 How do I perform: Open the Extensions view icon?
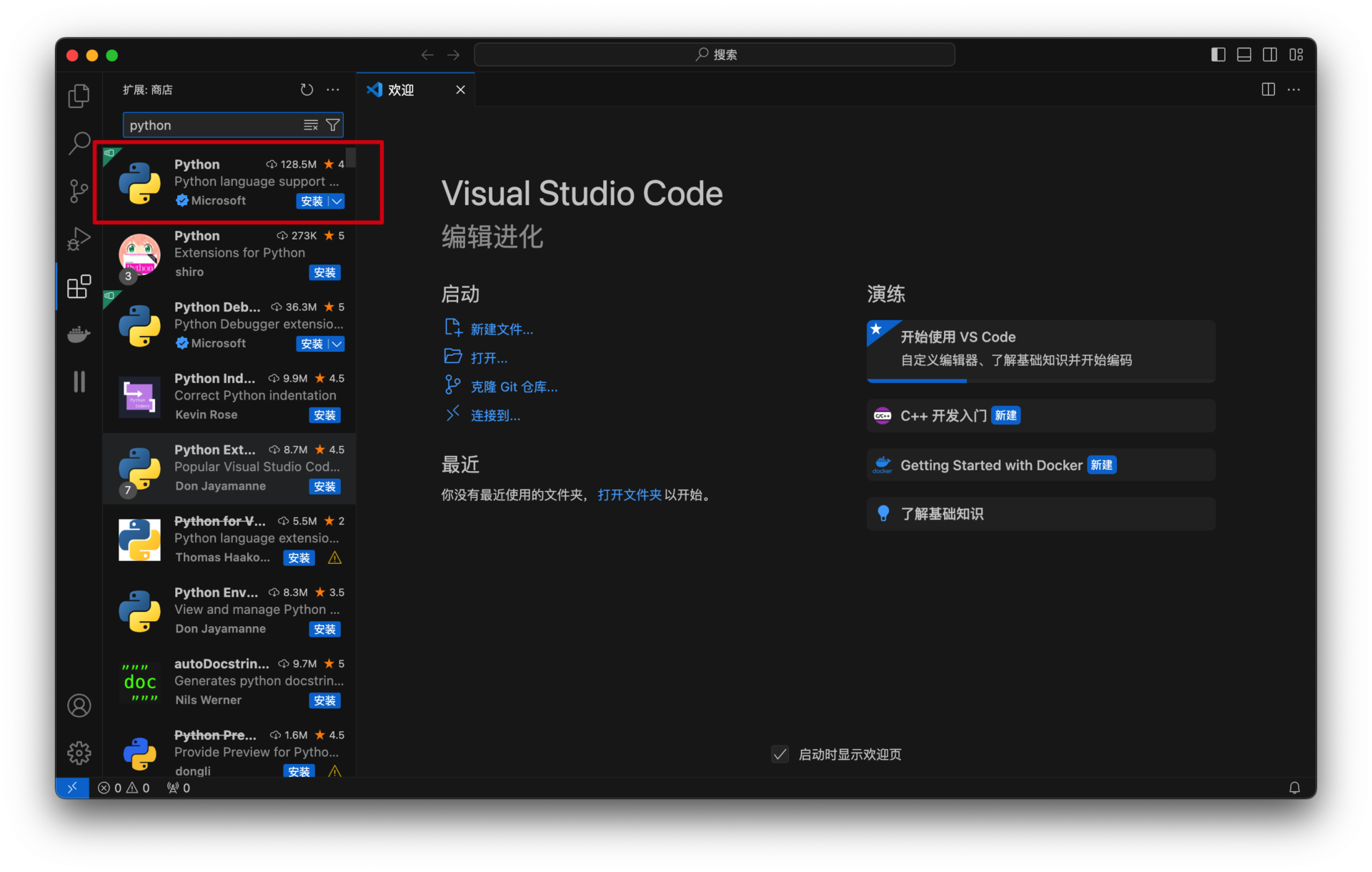79,287
